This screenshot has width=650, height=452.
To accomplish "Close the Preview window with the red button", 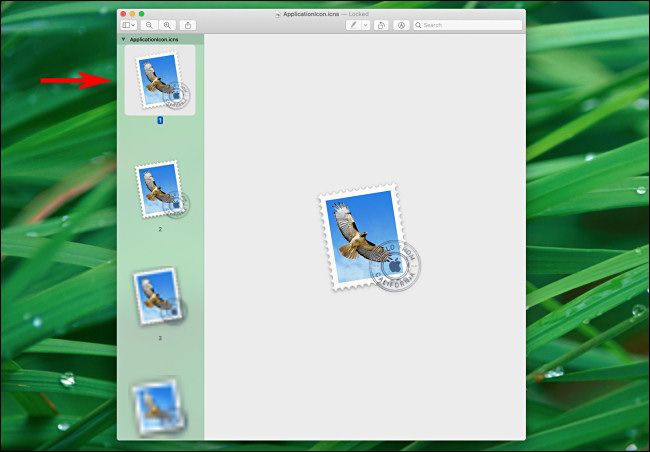I will tap(123, 14).
